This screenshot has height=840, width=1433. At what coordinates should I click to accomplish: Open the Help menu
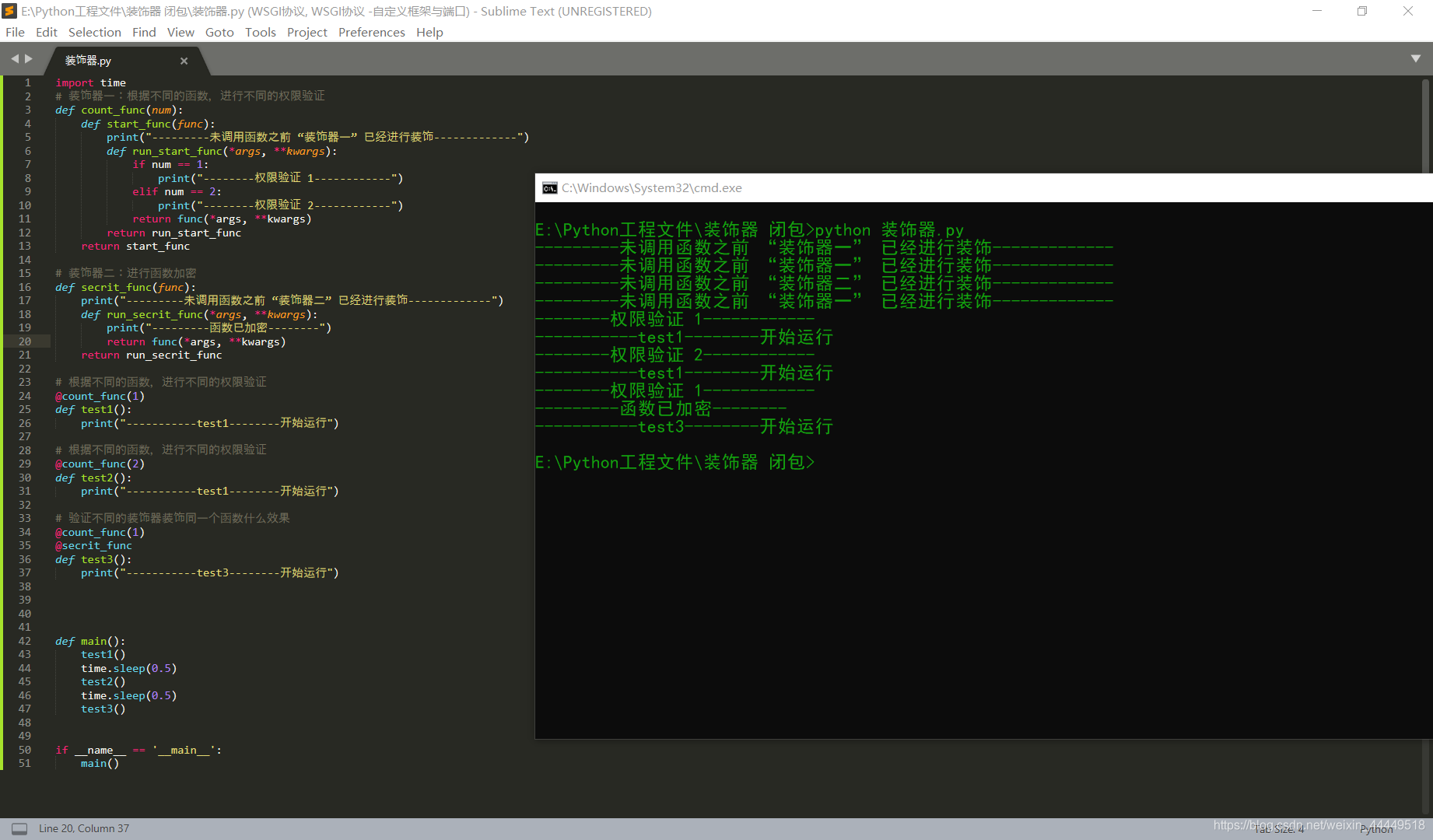[429, 32]
